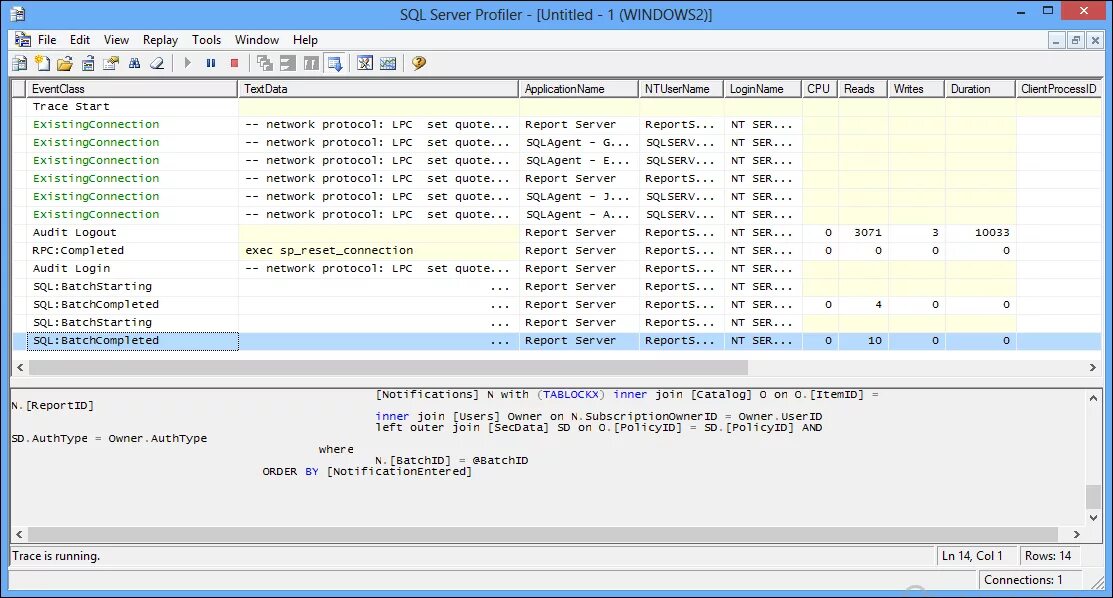Click the down arrow of the query pane scrollbar

[1094, 518]
